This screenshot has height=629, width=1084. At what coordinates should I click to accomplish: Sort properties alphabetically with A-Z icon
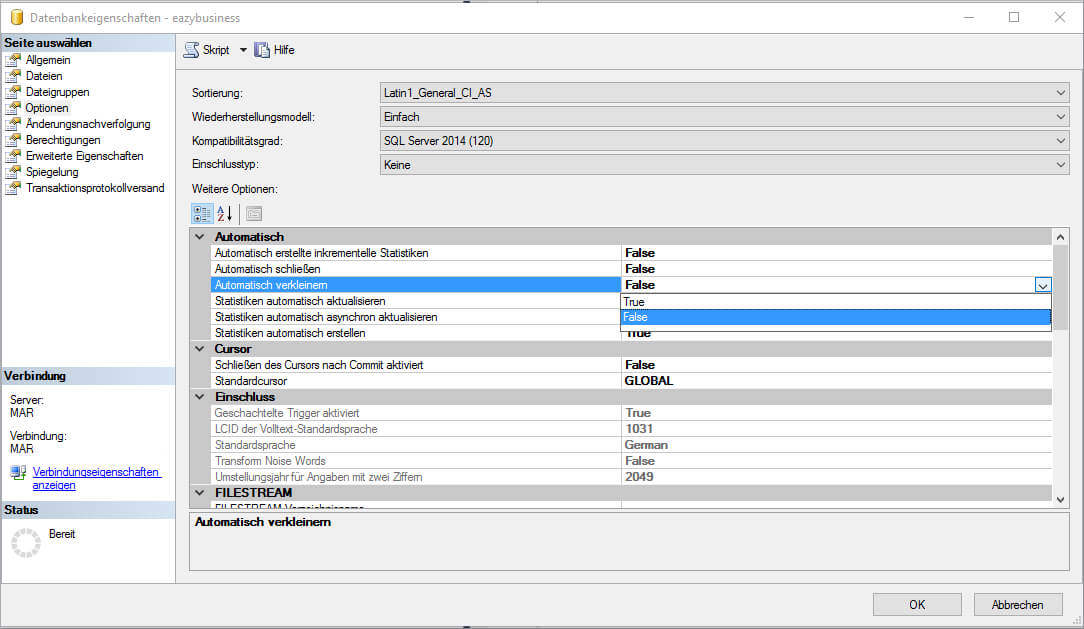tap(225, 213)
